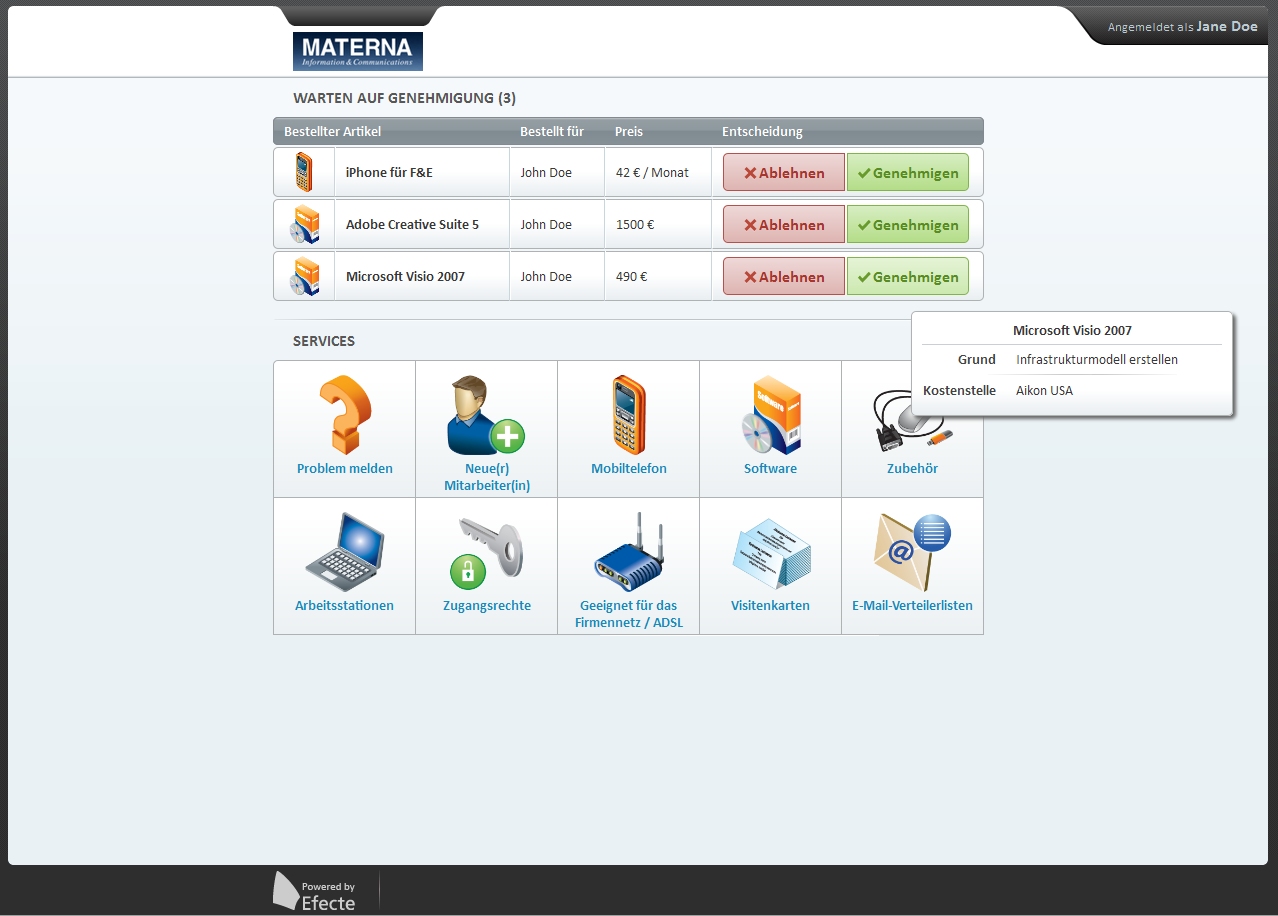Click the Entscheidung column header
The height and width of the screenshot is (916, 1278).
(x=762, y=131)
